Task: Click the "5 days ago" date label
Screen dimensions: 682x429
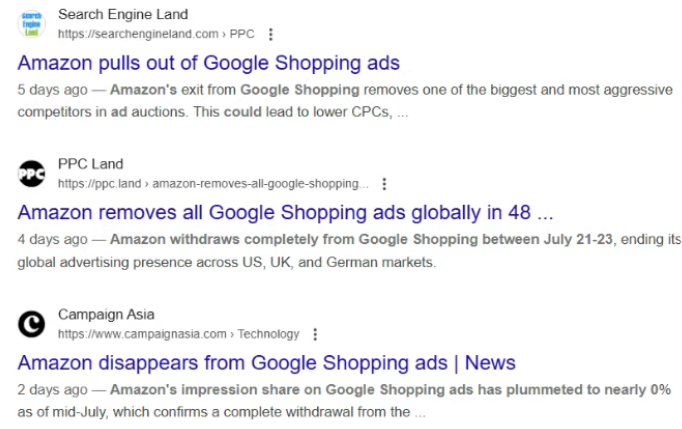Action: click(53, 89)
